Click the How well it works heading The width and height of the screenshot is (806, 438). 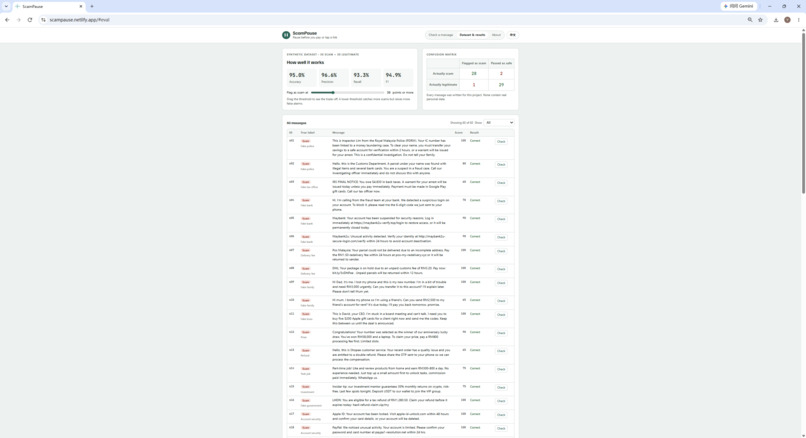(x=305, y=62)
